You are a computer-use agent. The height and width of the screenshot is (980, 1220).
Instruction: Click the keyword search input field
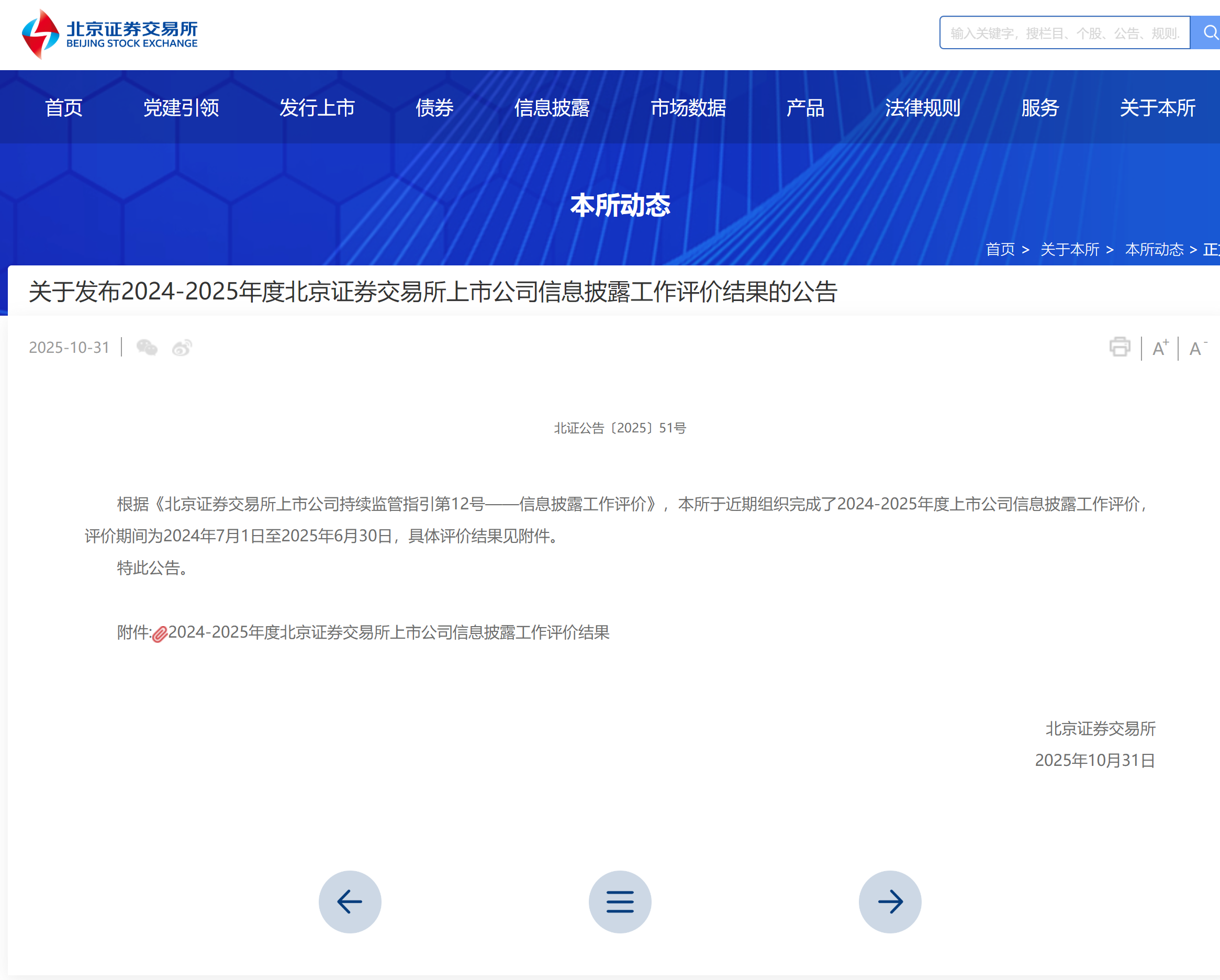pos(1064,33)
